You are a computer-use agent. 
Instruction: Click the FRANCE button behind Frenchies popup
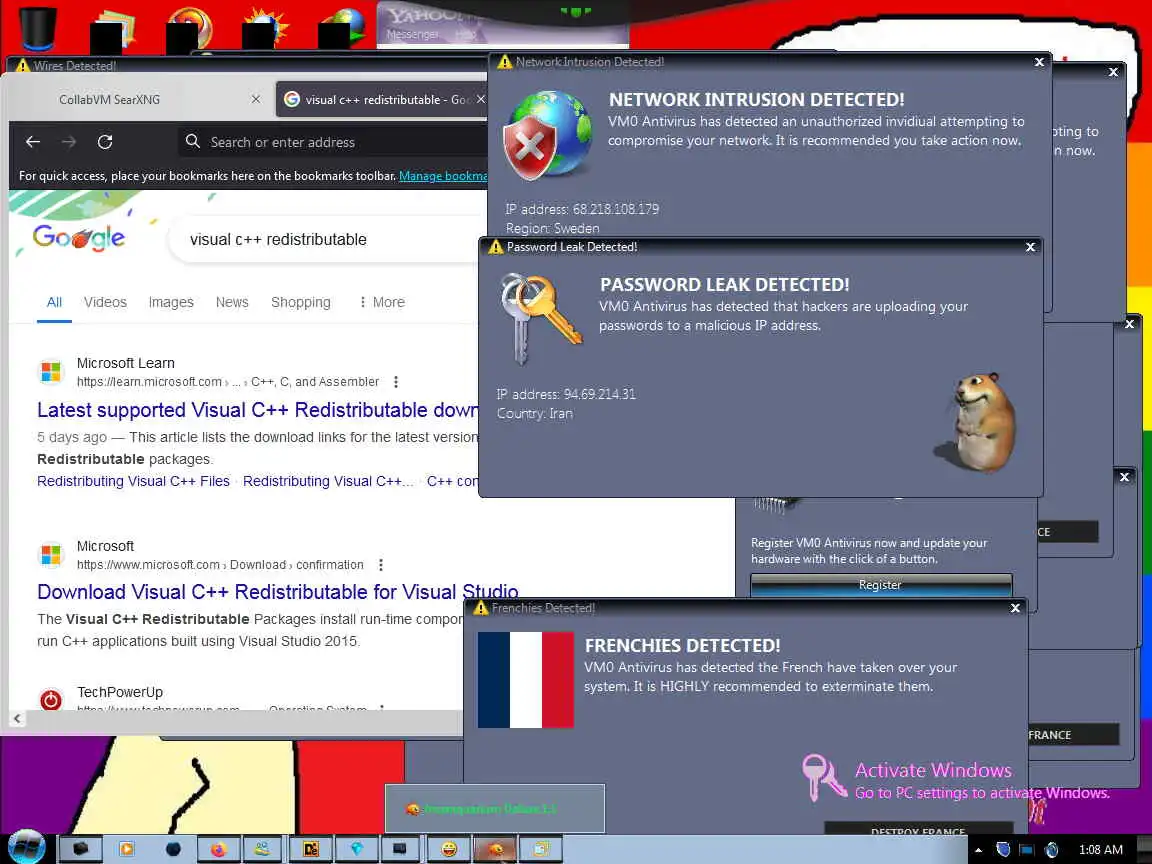[x=1074, y=735]
